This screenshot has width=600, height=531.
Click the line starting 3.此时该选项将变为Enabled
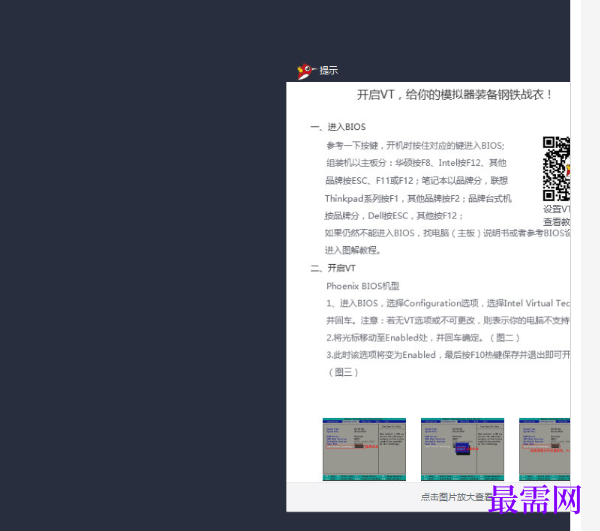pyautogui.click(x=448, y=355)
